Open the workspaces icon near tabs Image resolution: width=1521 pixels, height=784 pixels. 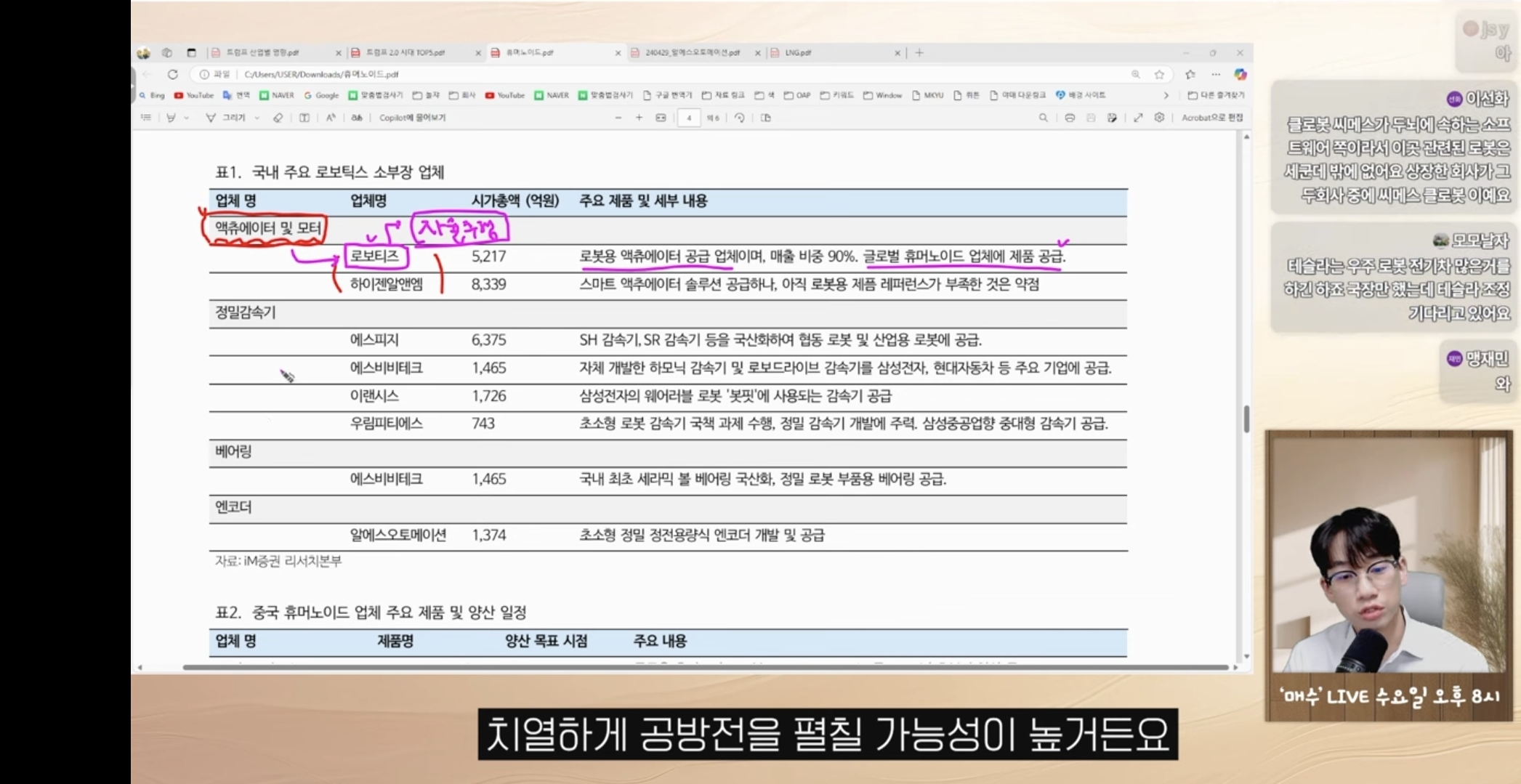[167, 52]
